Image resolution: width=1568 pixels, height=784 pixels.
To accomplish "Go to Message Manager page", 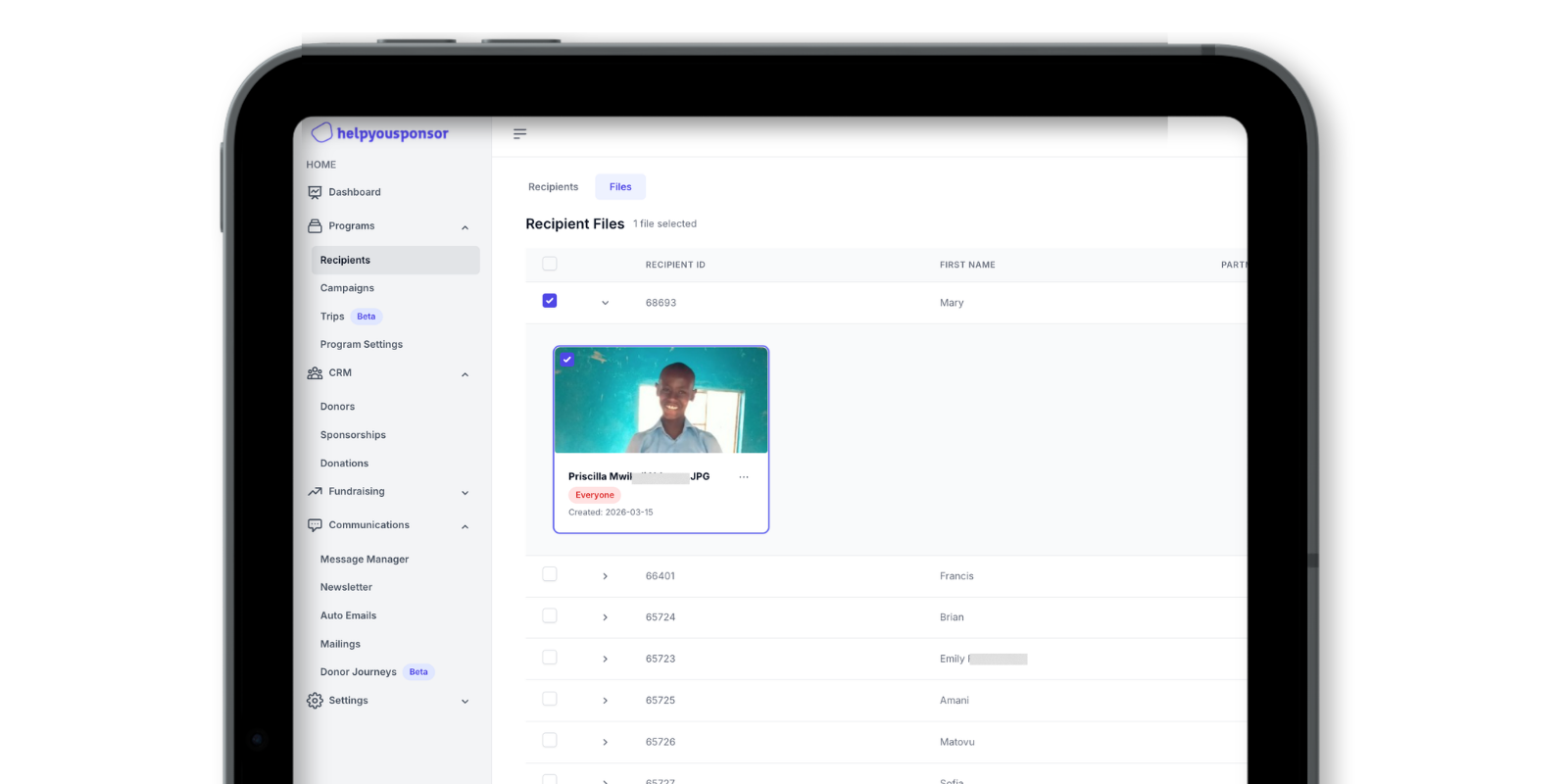I will pyautogui.click(x=364, y=560).
